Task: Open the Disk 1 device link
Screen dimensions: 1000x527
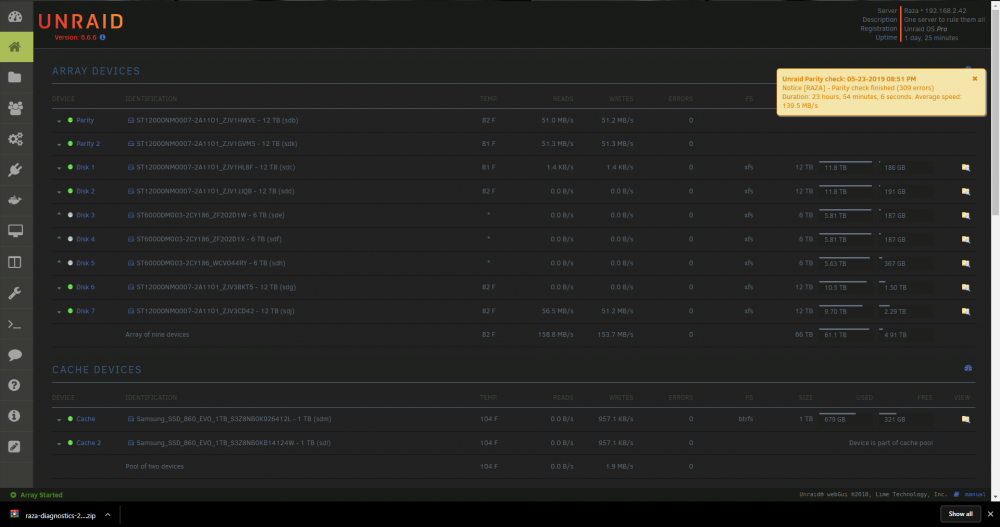Action: 85,167
